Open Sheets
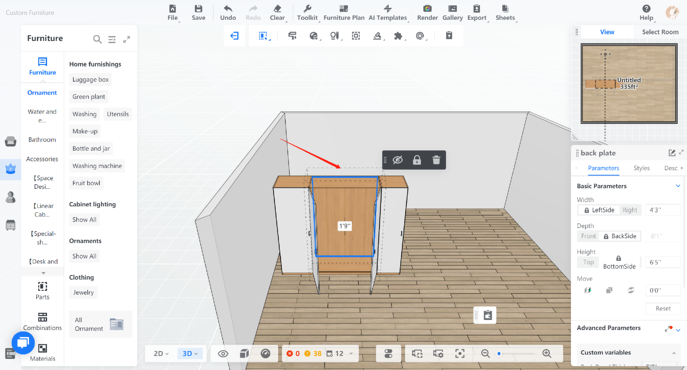Image resolution: width=687 pixels, height=370 pixels. 505,13
